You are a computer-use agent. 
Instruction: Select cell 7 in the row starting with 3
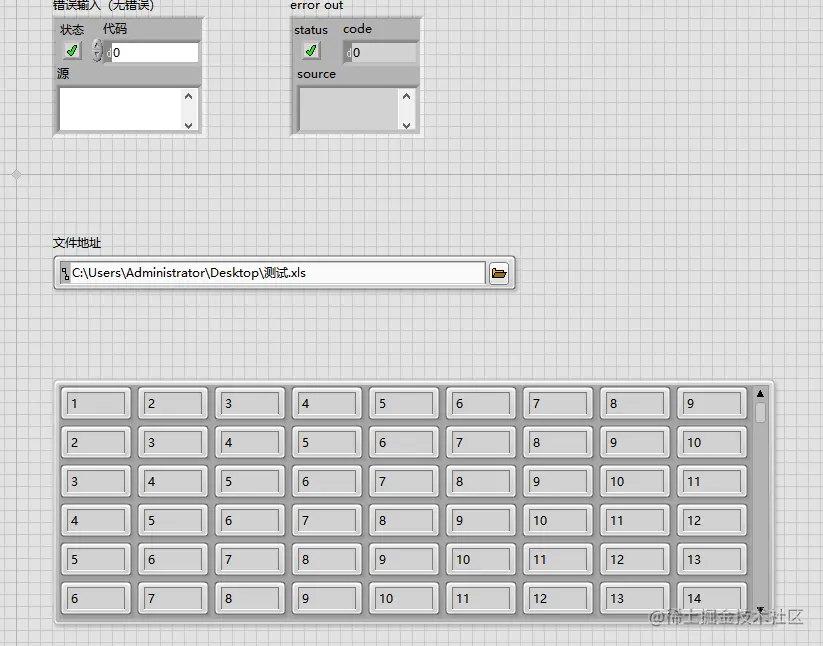tap(404, 481)
